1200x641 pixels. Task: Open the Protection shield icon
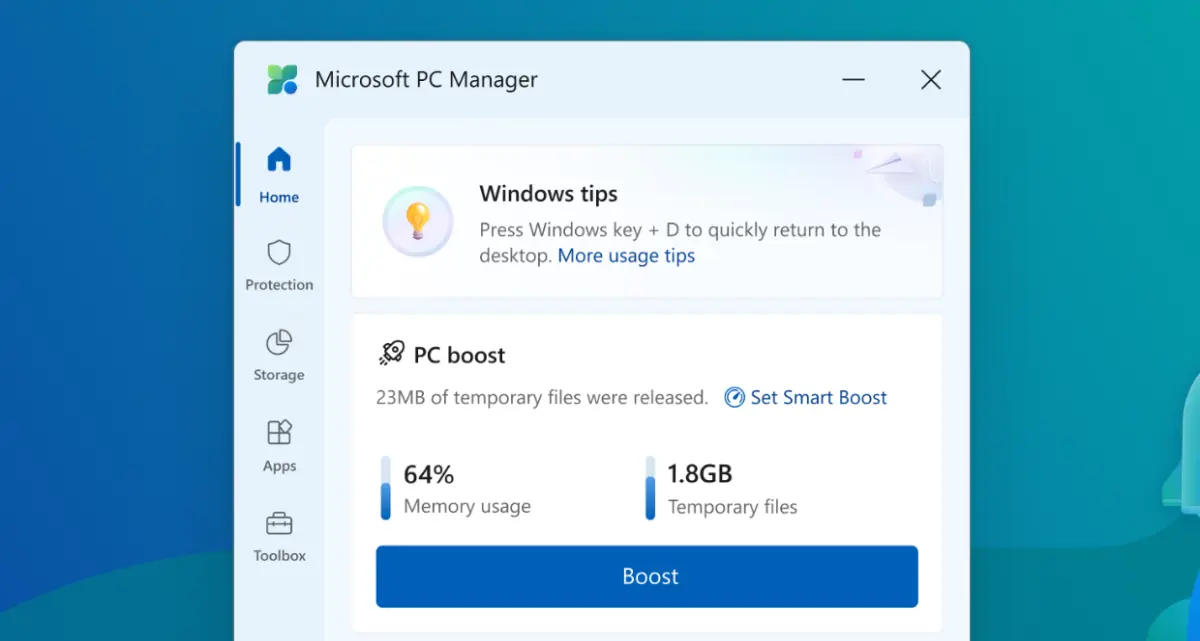pyautogui.click(x=279, y=252)
